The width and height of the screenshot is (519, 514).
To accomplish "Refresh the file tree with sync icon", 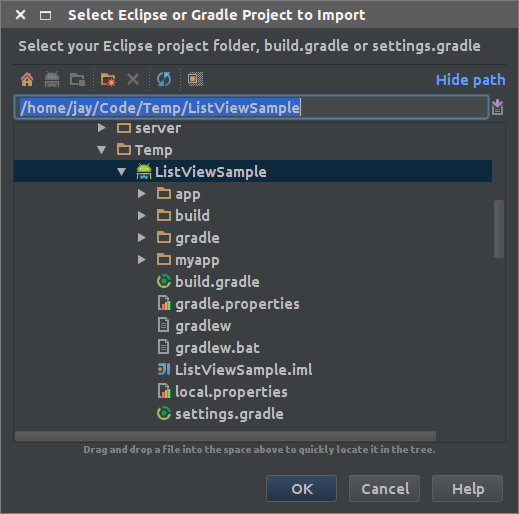I will tap(164, 80).
